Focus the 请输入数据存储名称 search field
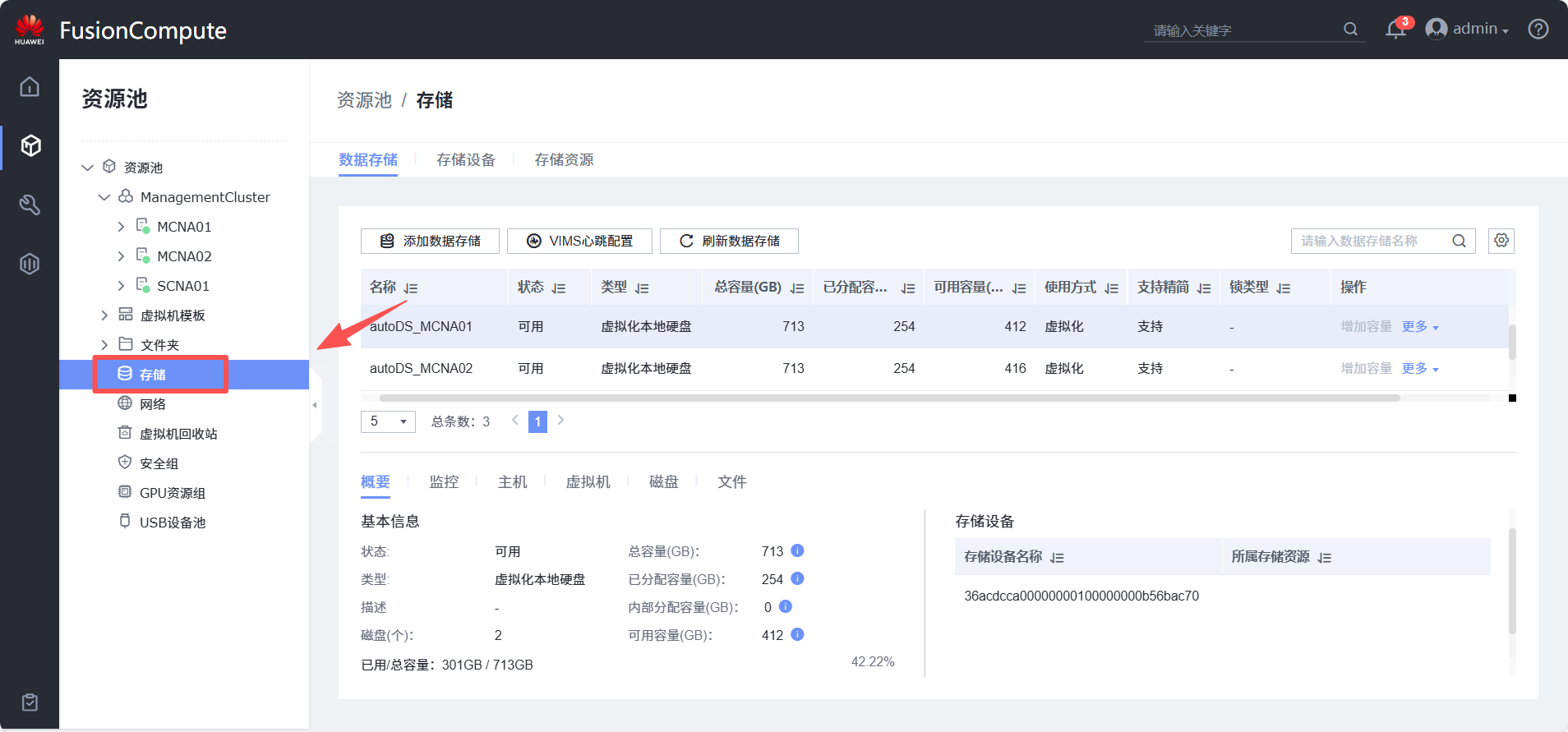The width and height of the screenshot is (1568, 732). 1371,241
